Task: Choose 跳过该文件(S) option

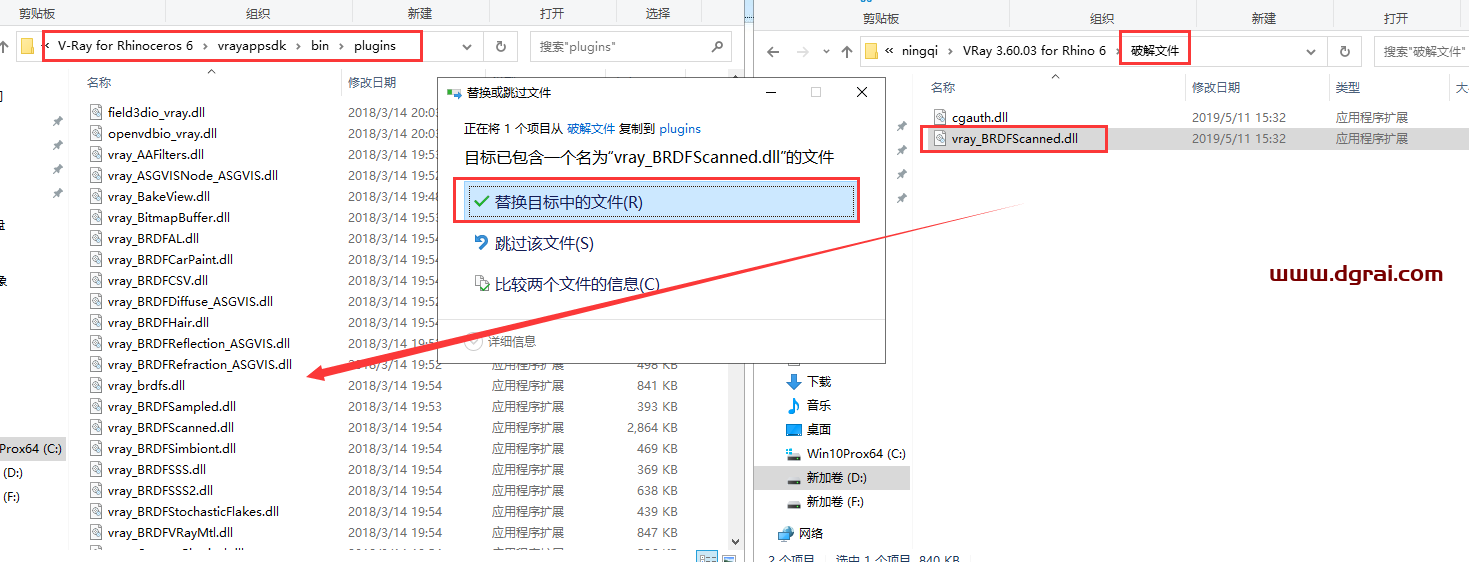Action: tap(543, 244)
